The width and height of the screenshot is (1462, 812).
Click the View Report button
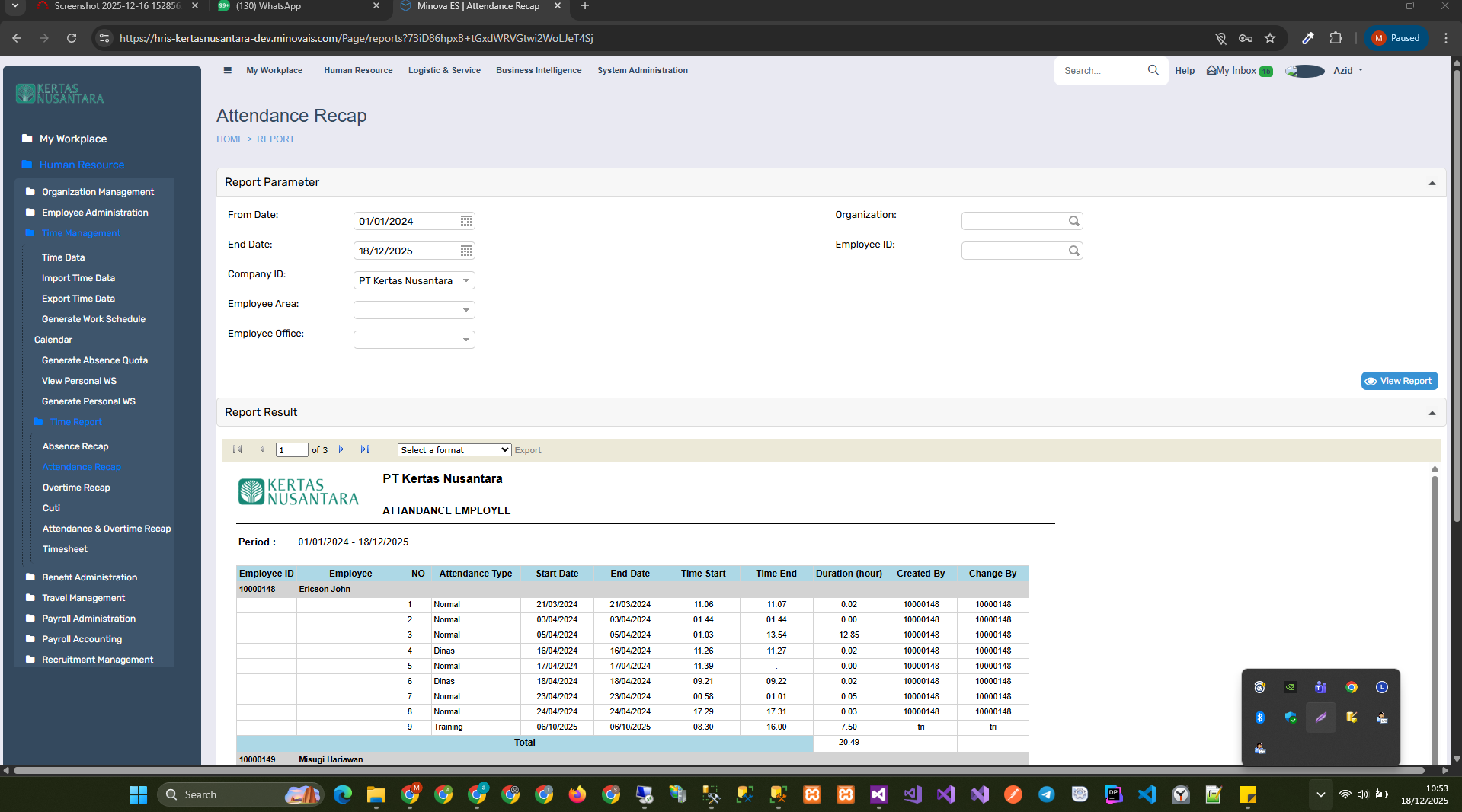[1399, 381]
